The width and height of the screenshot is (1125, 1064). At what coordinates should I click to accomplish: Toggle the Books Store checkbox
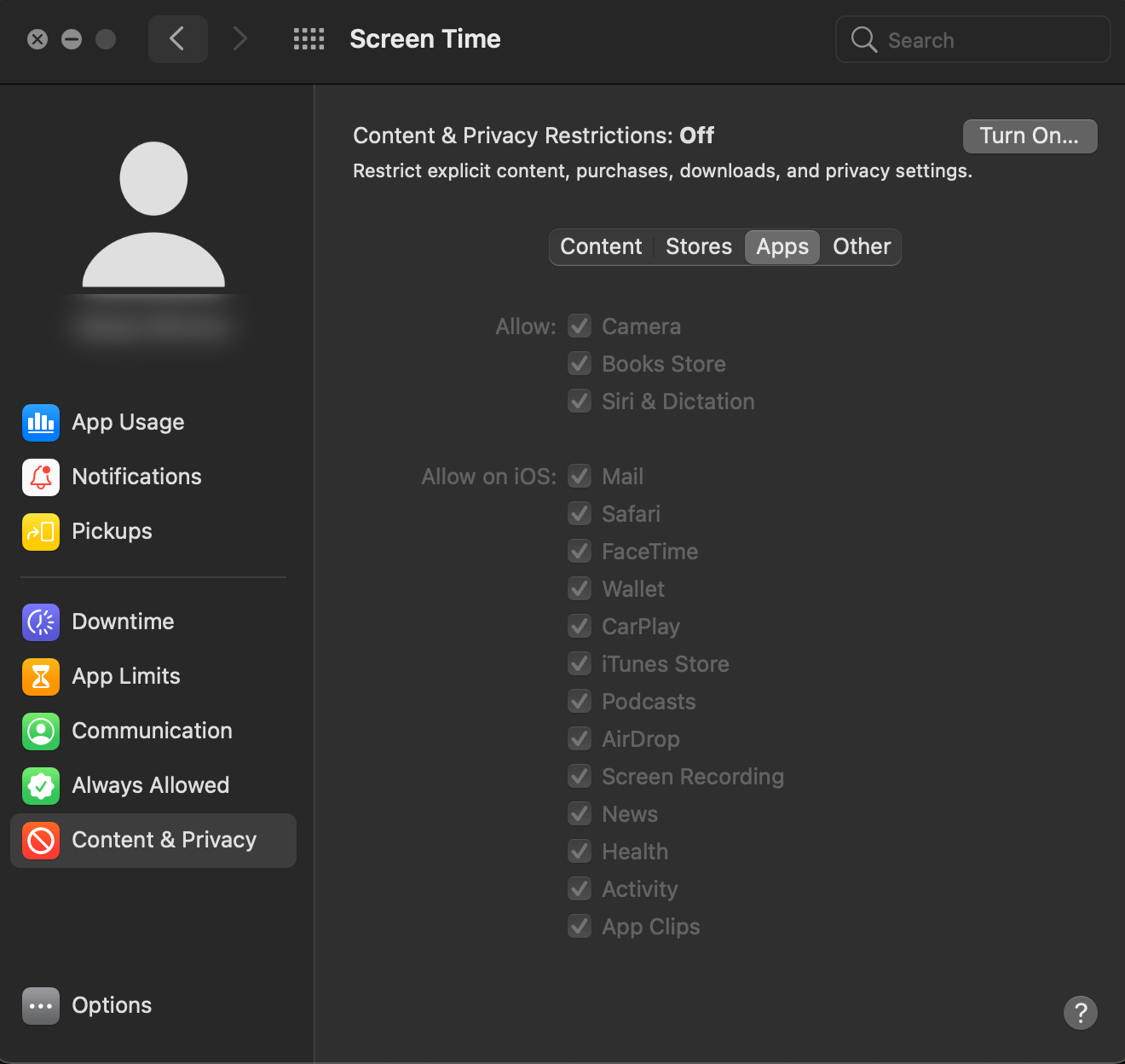[x=580, y=363]
